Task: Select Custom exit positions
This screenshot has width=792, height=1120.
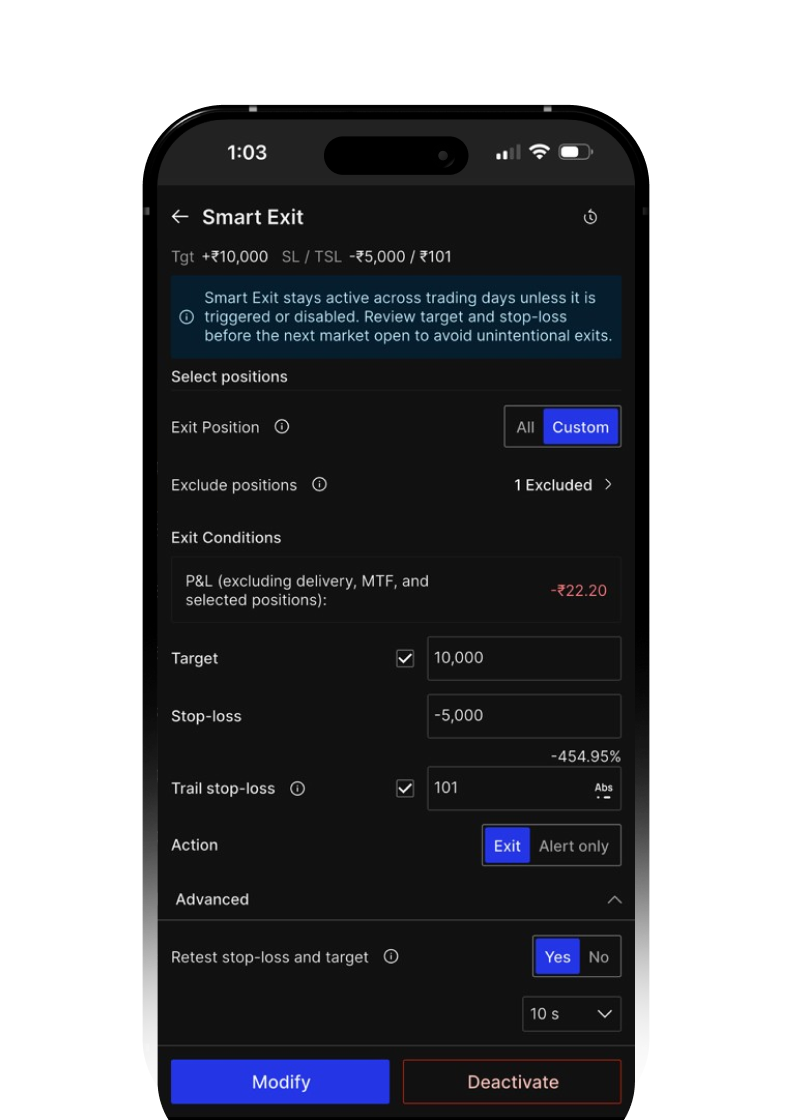Action: pos(581,427)
